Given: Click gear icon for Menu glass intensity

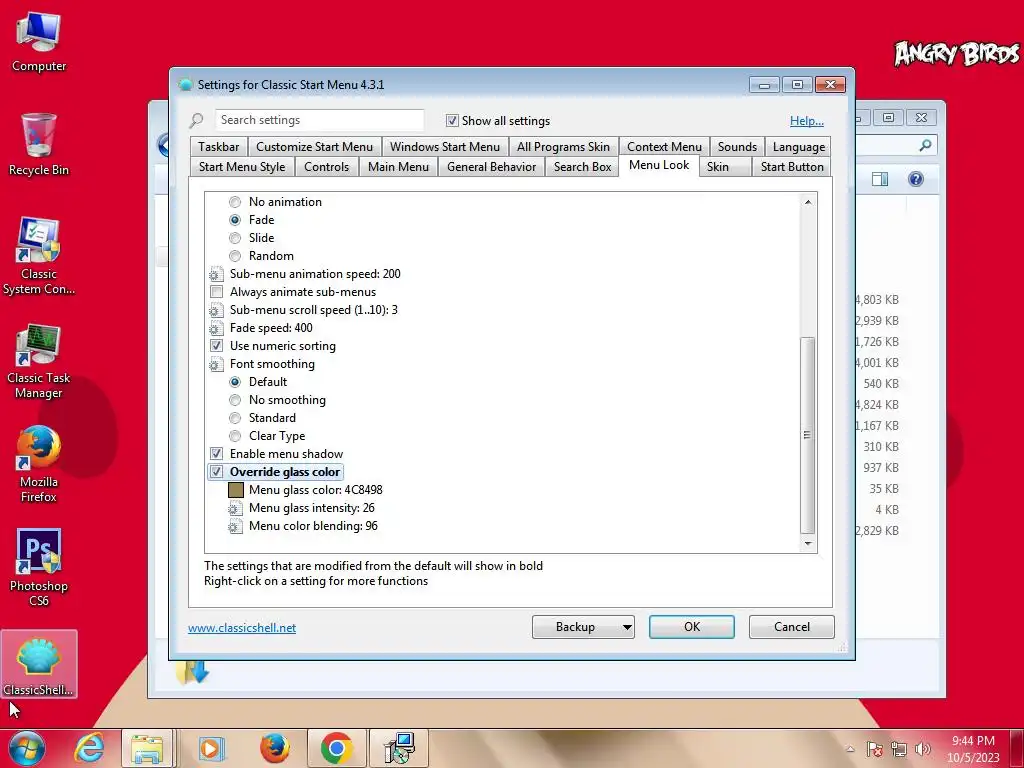Looking at the screenshot, I should 235,508.
